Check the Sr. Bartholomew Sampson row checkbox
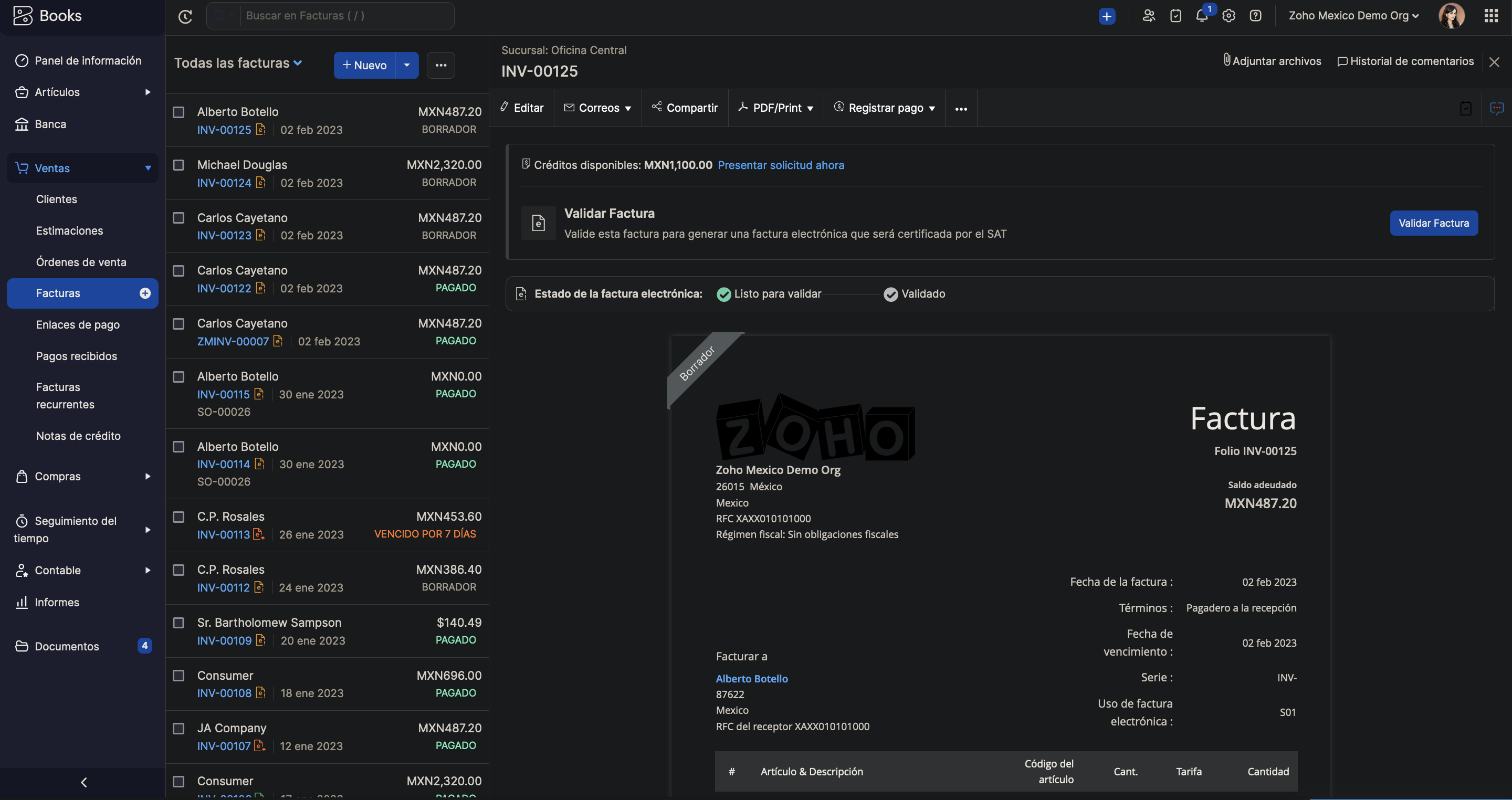Image resolution: width=1512 pixels, height=800 pixels. [178, 622]
